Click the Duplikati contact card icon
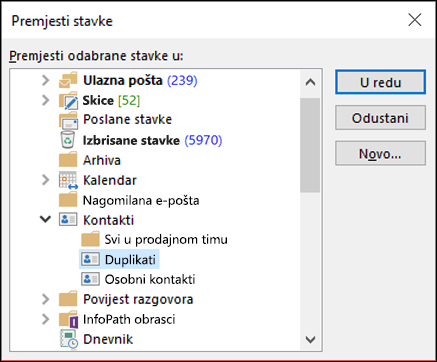This screenshot has height=362, width=437. pyautogui.click(x=90, y=259)
